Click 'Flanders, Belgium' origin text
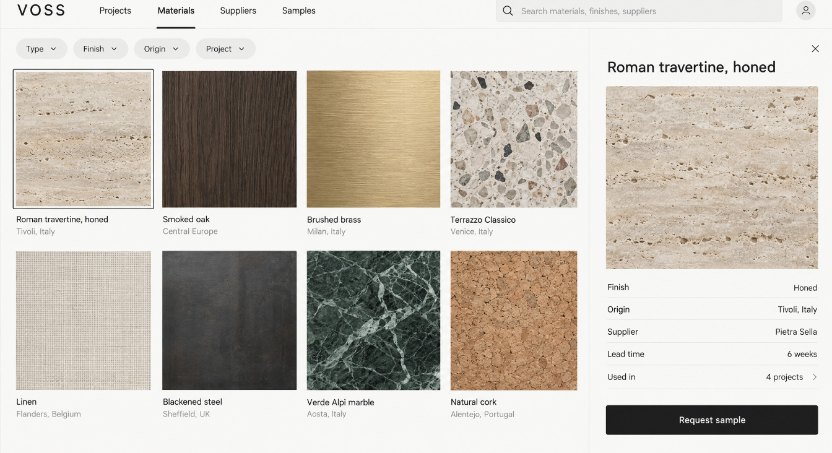The width and height of the screenshot is (832, 453). pyautogui.click(x=49, y=414)
